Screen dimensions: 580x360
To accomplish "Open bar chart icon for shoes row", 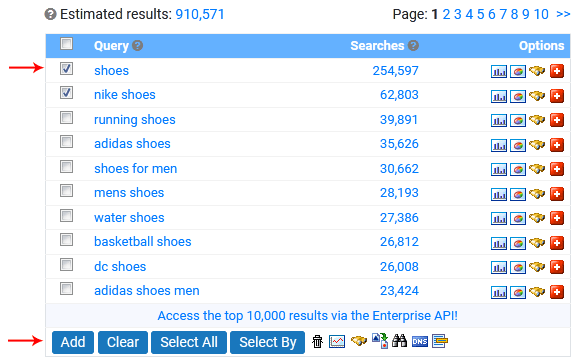I will (499, 71).
